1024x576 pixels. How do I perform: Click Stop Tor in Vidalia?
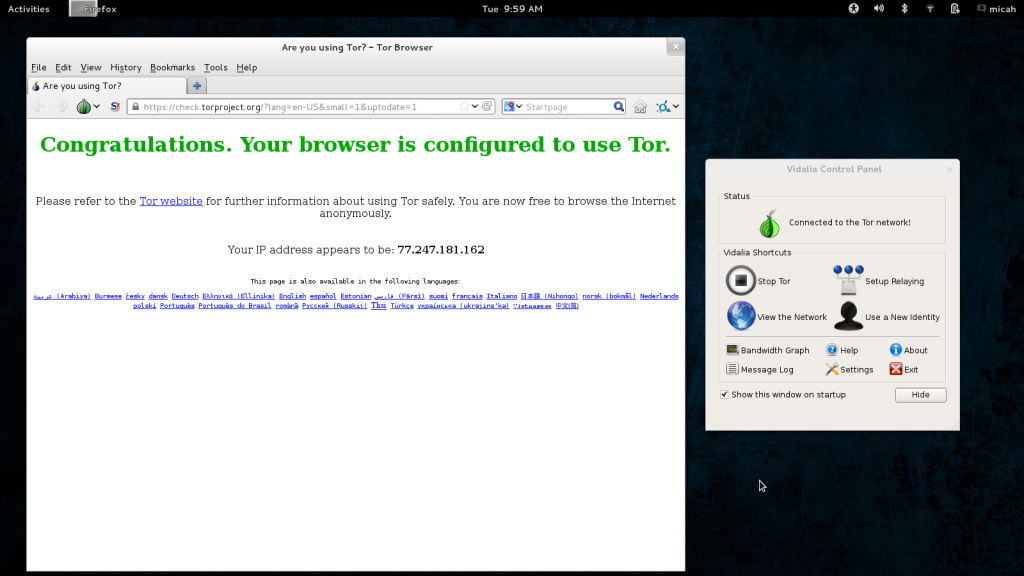pos(758,281)
